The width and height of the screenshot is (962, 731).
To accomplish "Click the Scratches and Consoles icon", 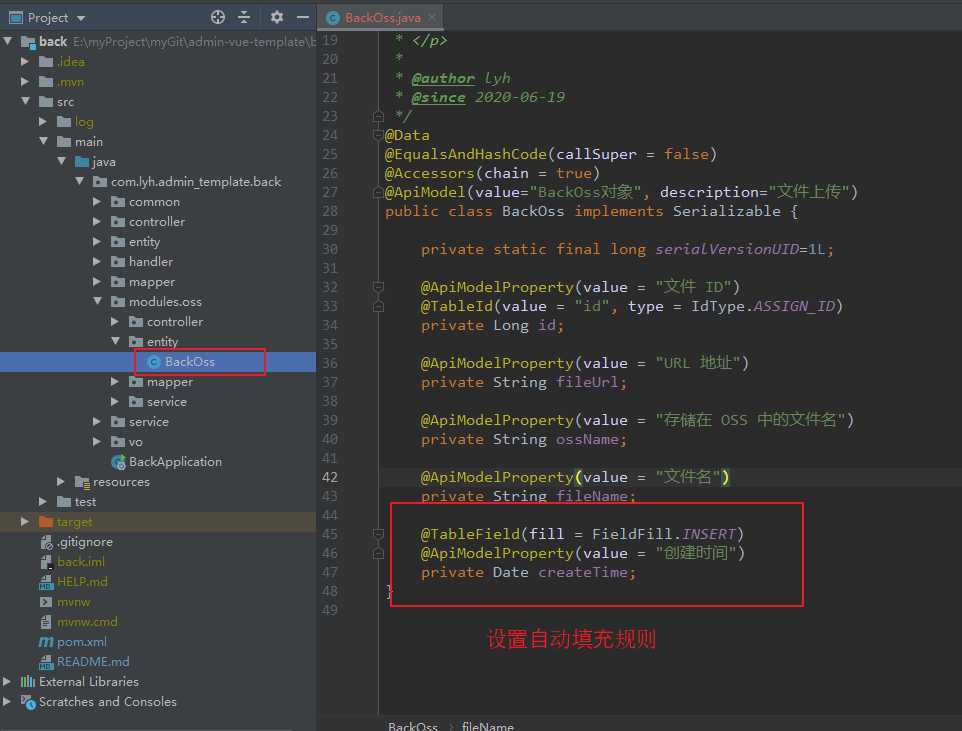I will tap(28, 702).
